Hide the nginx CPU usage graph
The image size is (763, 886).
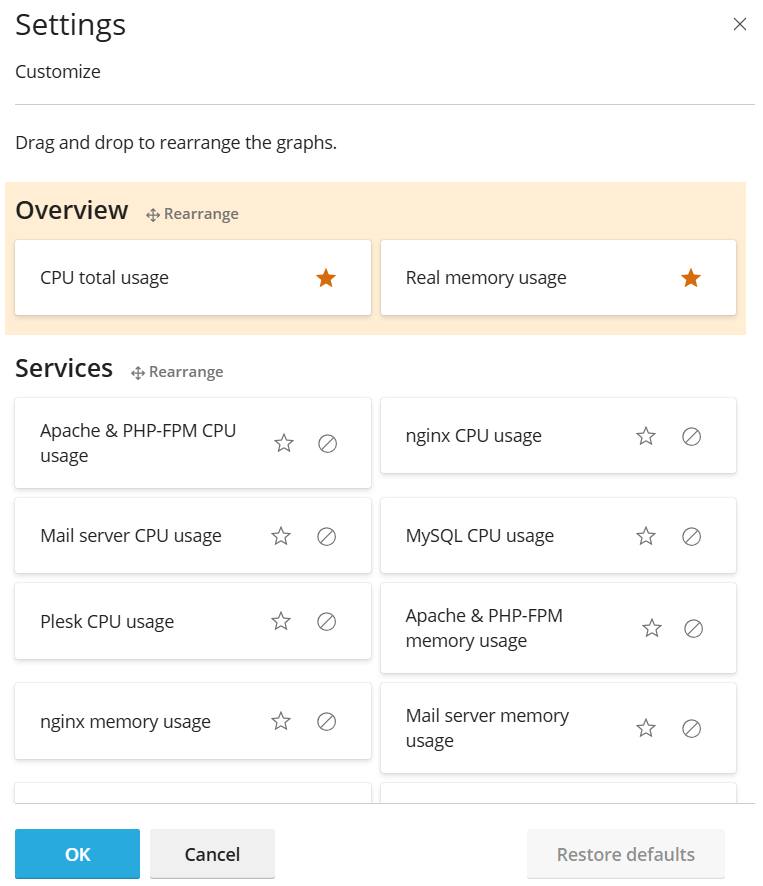691,436
